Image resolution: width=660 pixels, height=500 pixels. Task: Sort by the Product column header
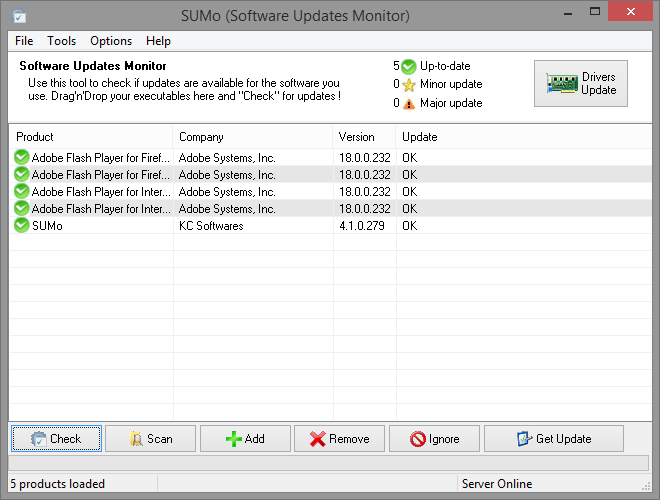tap(90, 137)
